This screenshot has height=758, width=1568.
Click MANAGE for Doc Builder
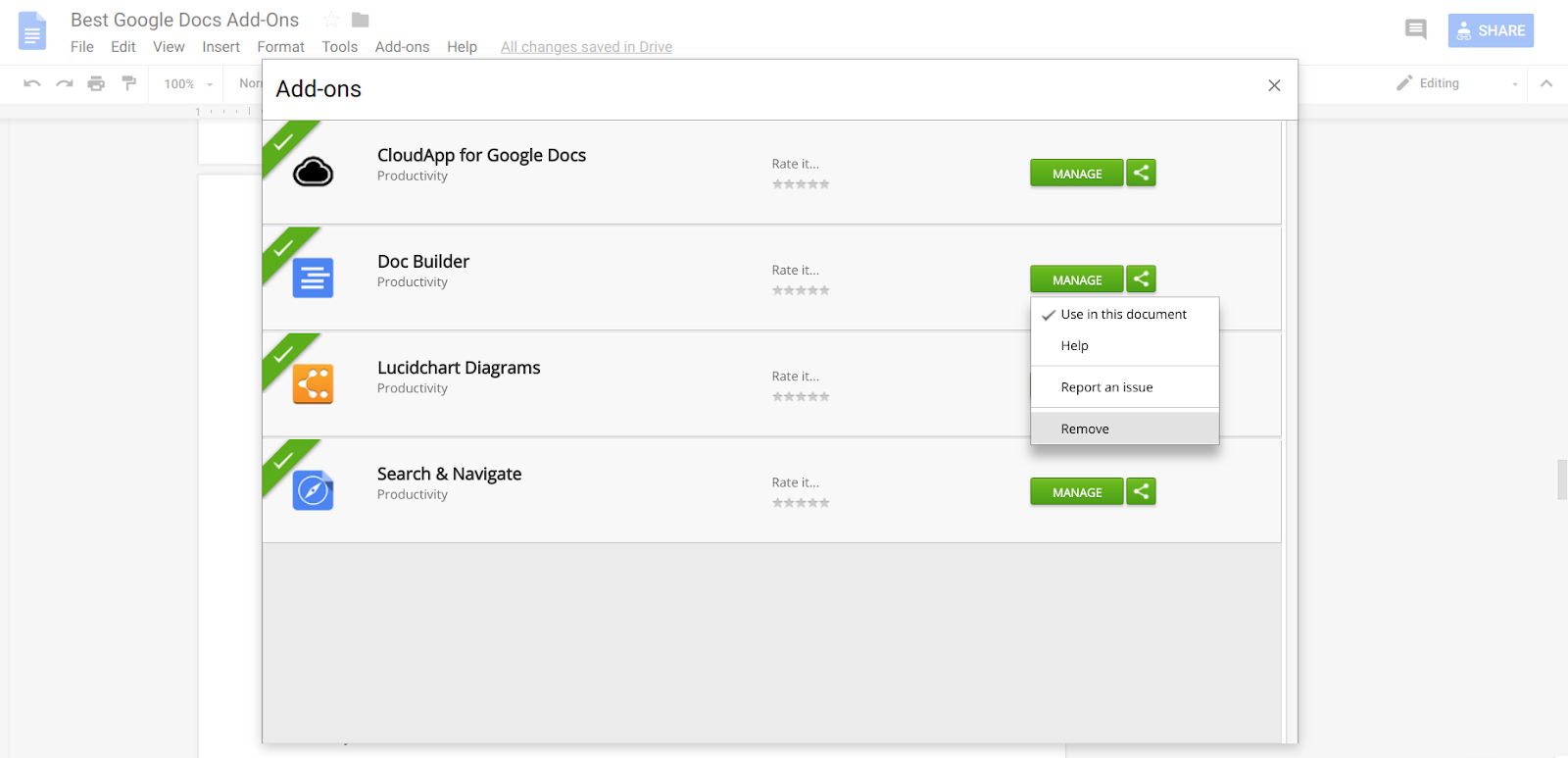1077,279
